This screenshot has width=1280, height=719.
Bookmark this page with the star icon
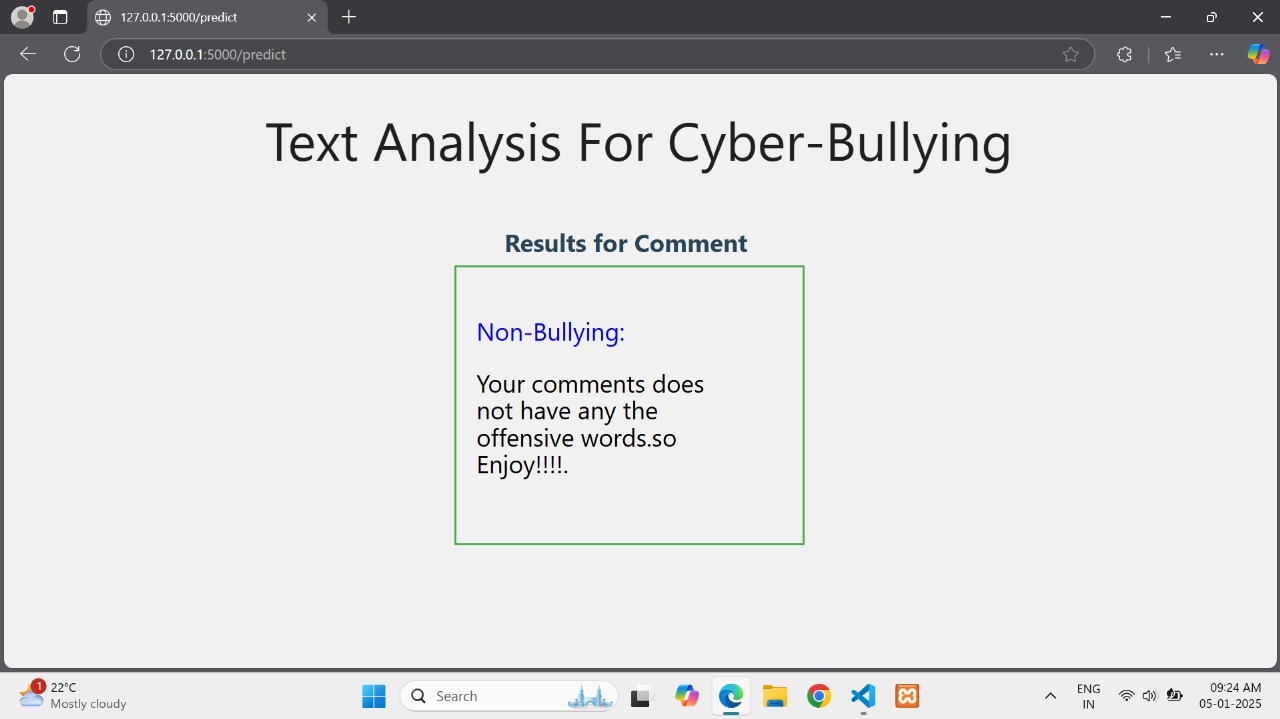(x=1070, y=55)
